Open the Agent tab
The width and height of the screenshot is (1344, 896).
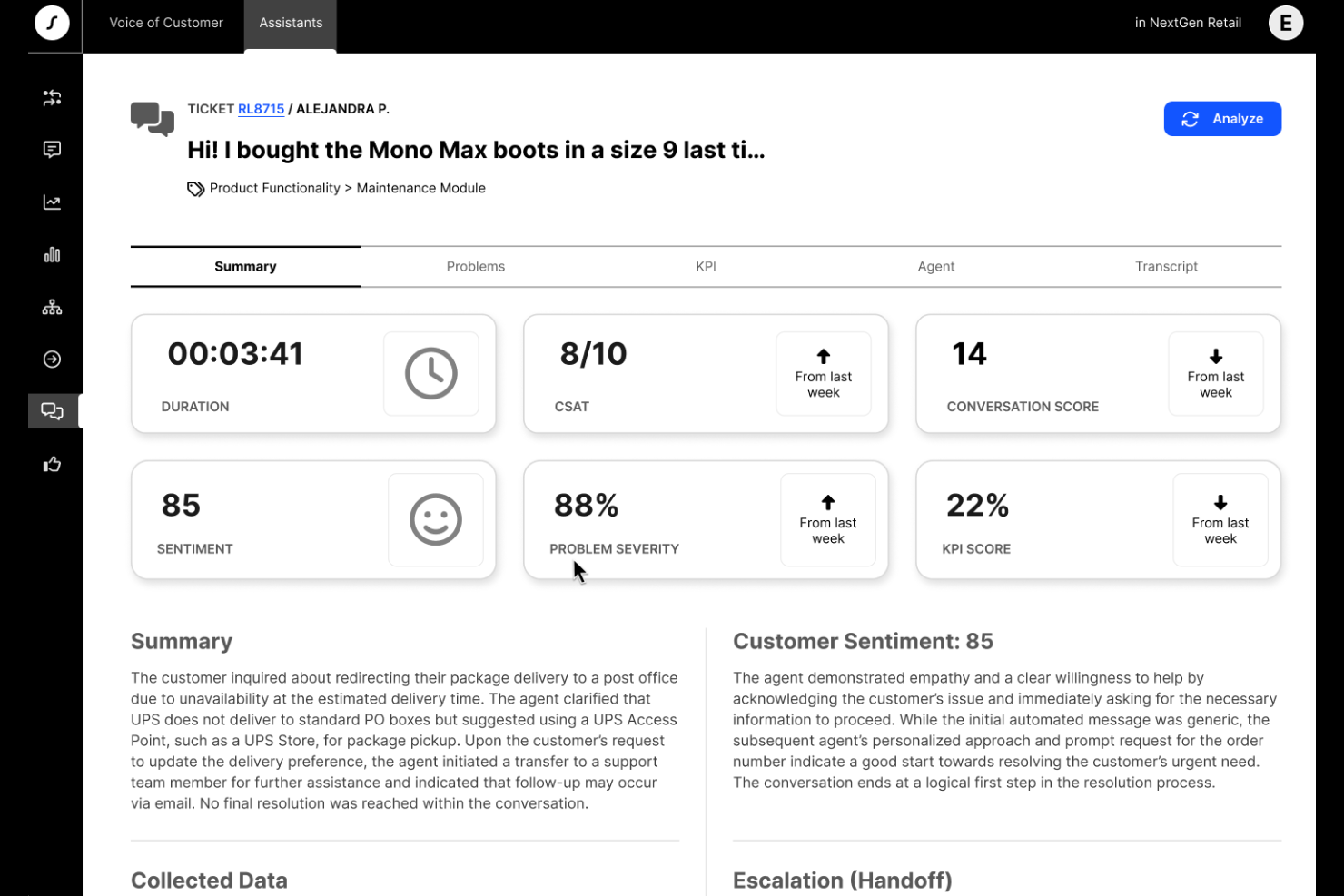pyautogui.click(x=935, y=267)
